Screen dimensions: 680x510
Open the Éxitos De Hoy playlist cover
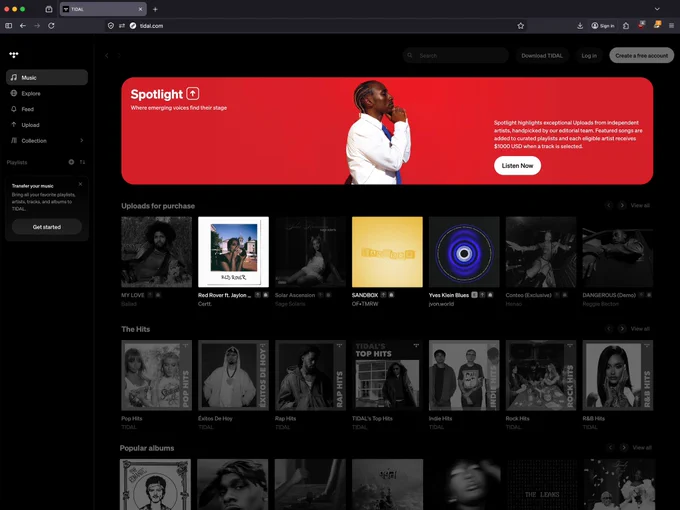tap(233, 375)
